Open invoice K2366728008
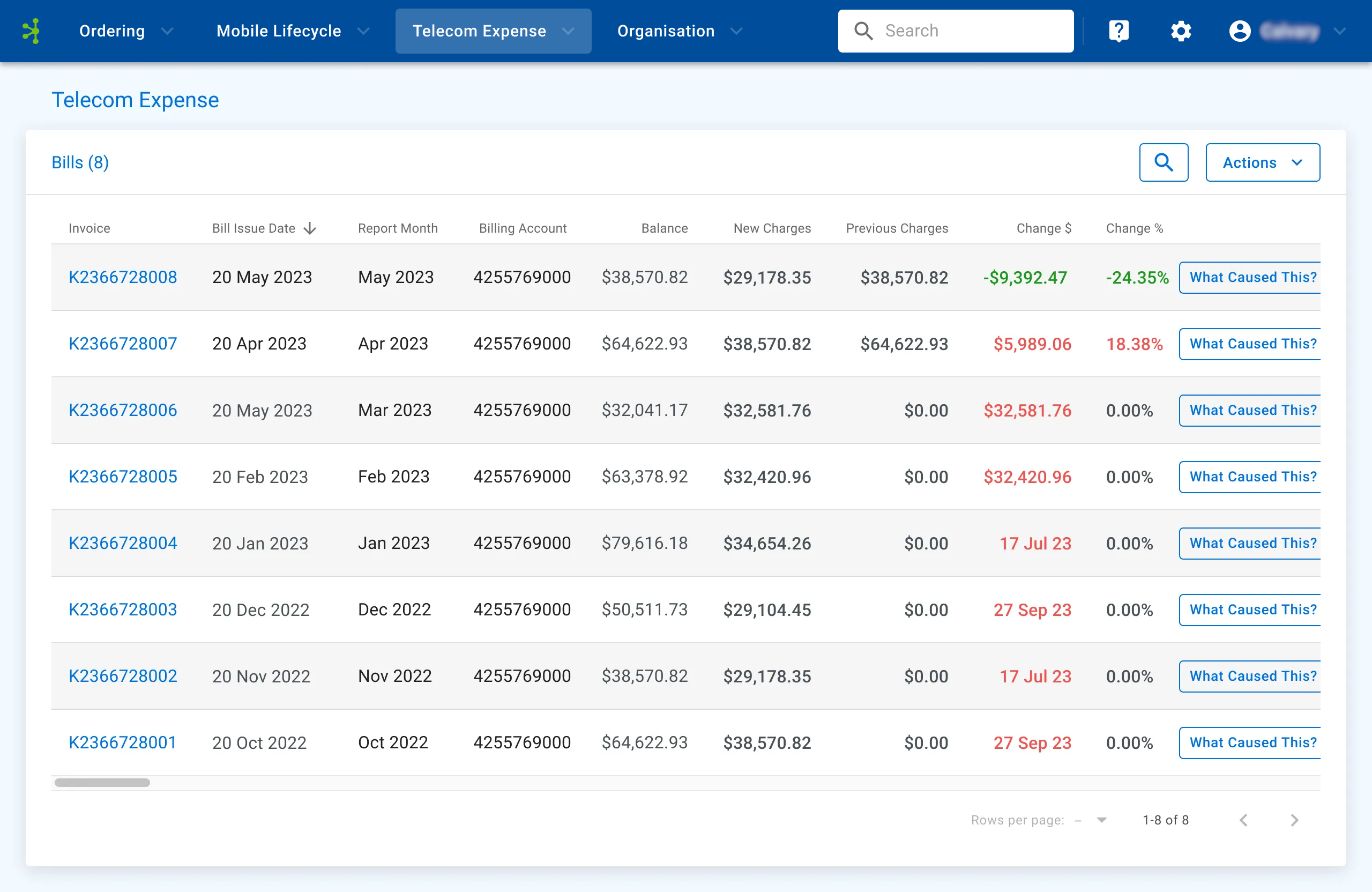This screenshot has height=892, width=1372. tap(123, 277)
